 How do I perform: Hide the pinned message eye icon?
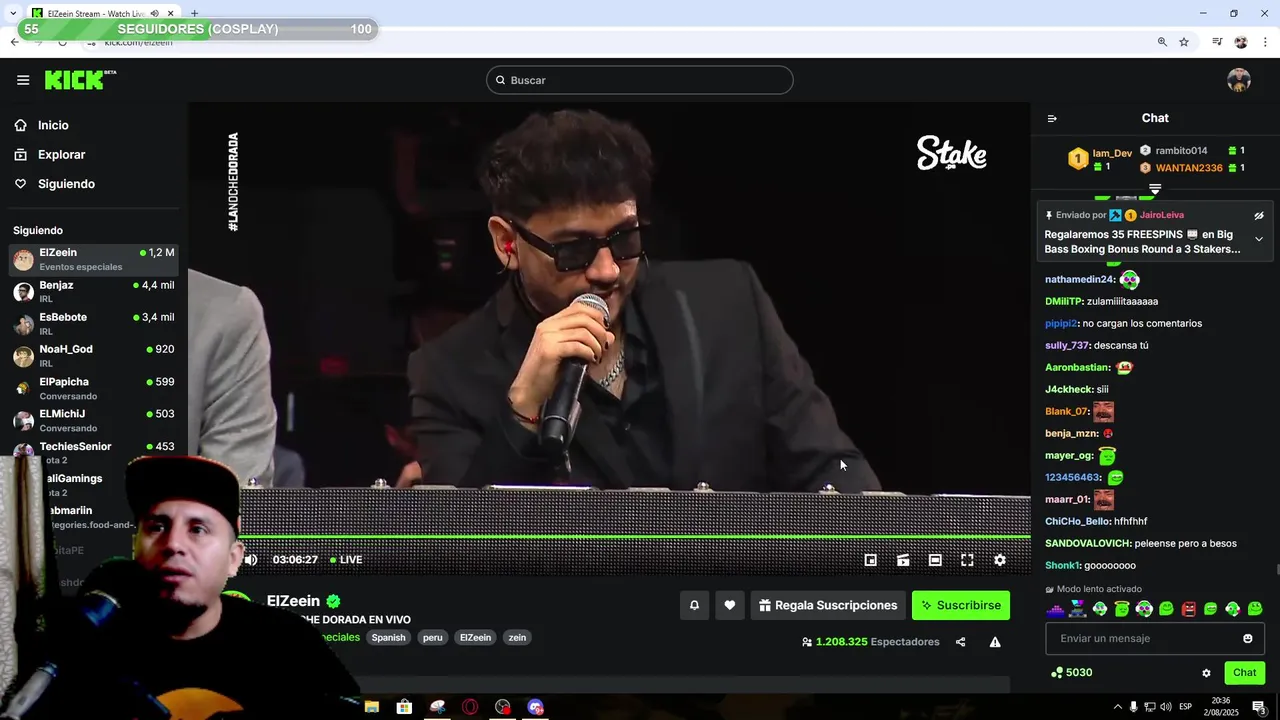point(1259,215)
